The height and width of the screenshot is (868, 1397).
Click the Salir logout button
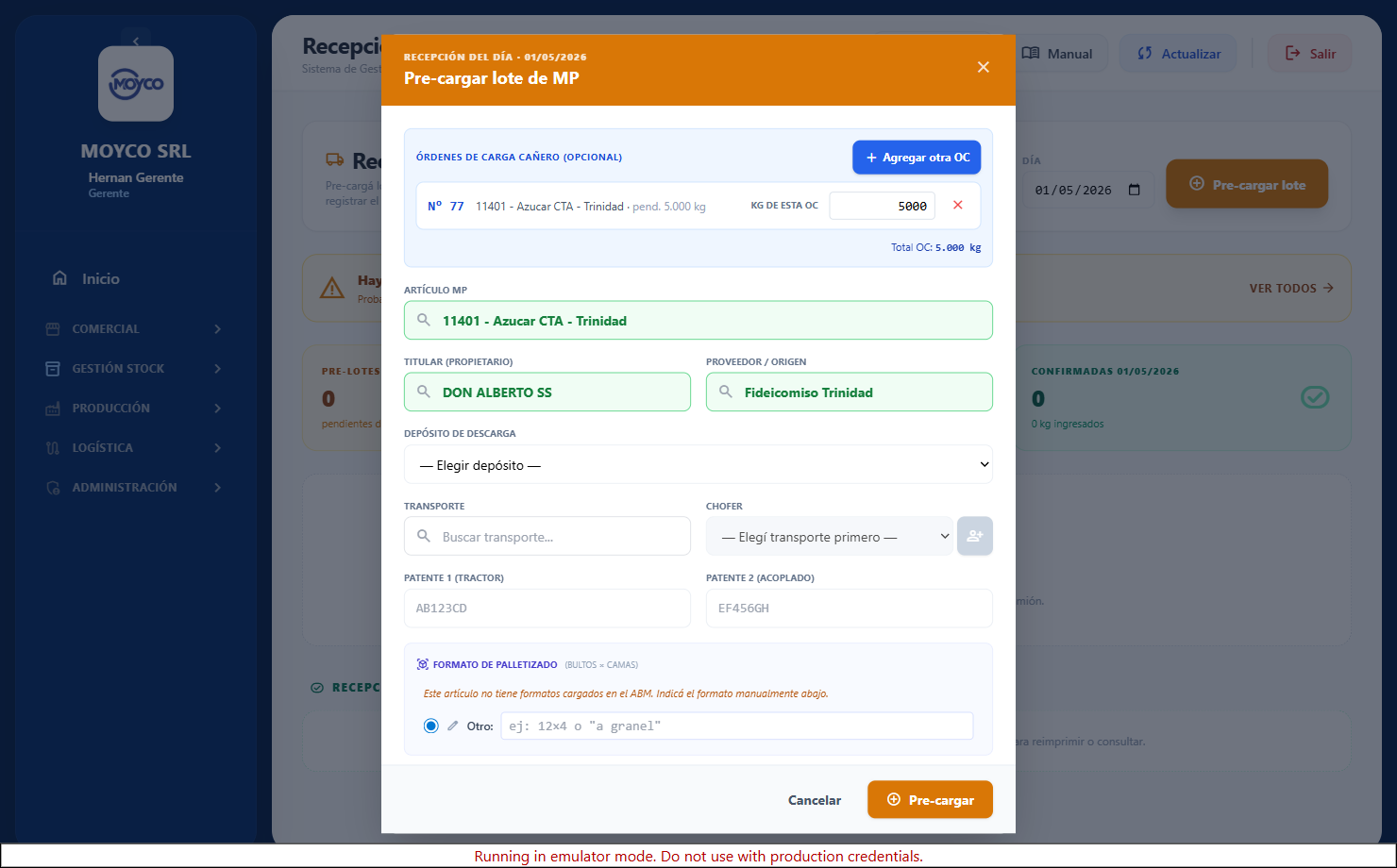click(1310, 54)
